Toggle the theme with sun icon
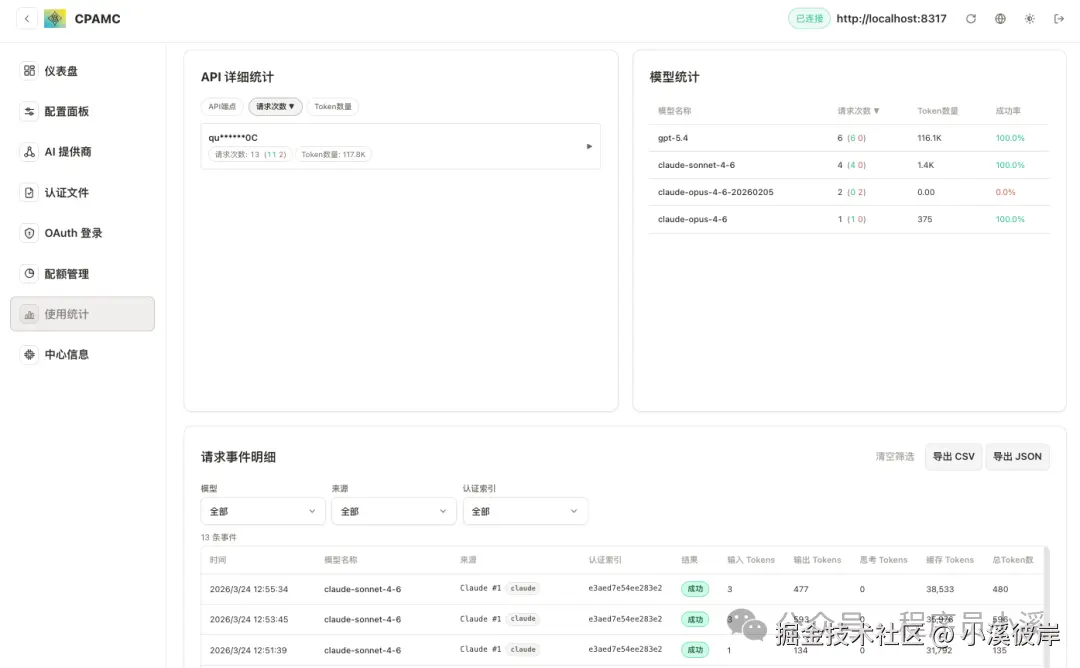This screenshot has height=668, width=1080. (1030, 19)
